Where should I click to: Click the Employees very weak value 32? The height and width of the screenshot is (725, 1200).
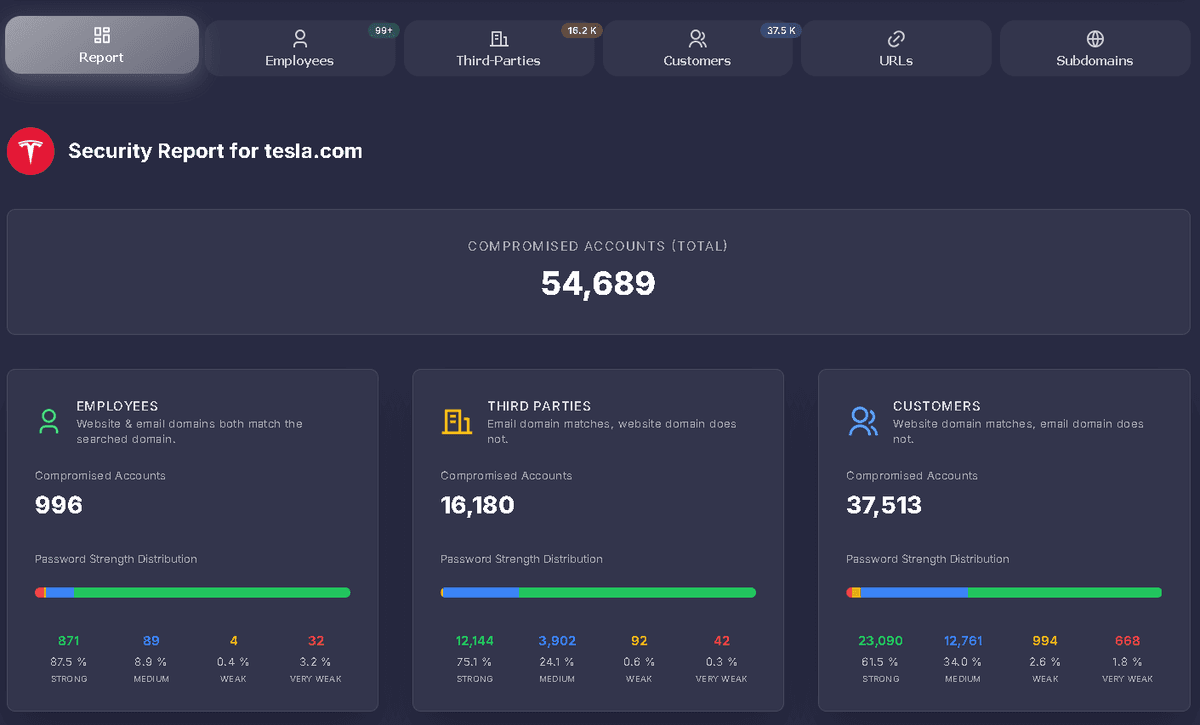point(316,641)
